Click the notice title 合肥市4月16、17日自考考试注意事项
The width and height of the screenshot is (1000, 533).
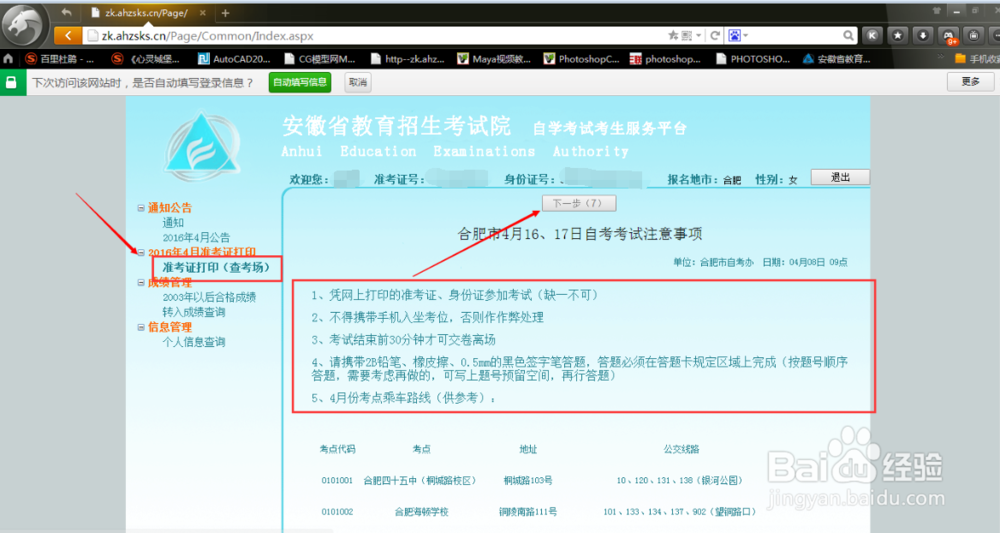pos(580,234)
